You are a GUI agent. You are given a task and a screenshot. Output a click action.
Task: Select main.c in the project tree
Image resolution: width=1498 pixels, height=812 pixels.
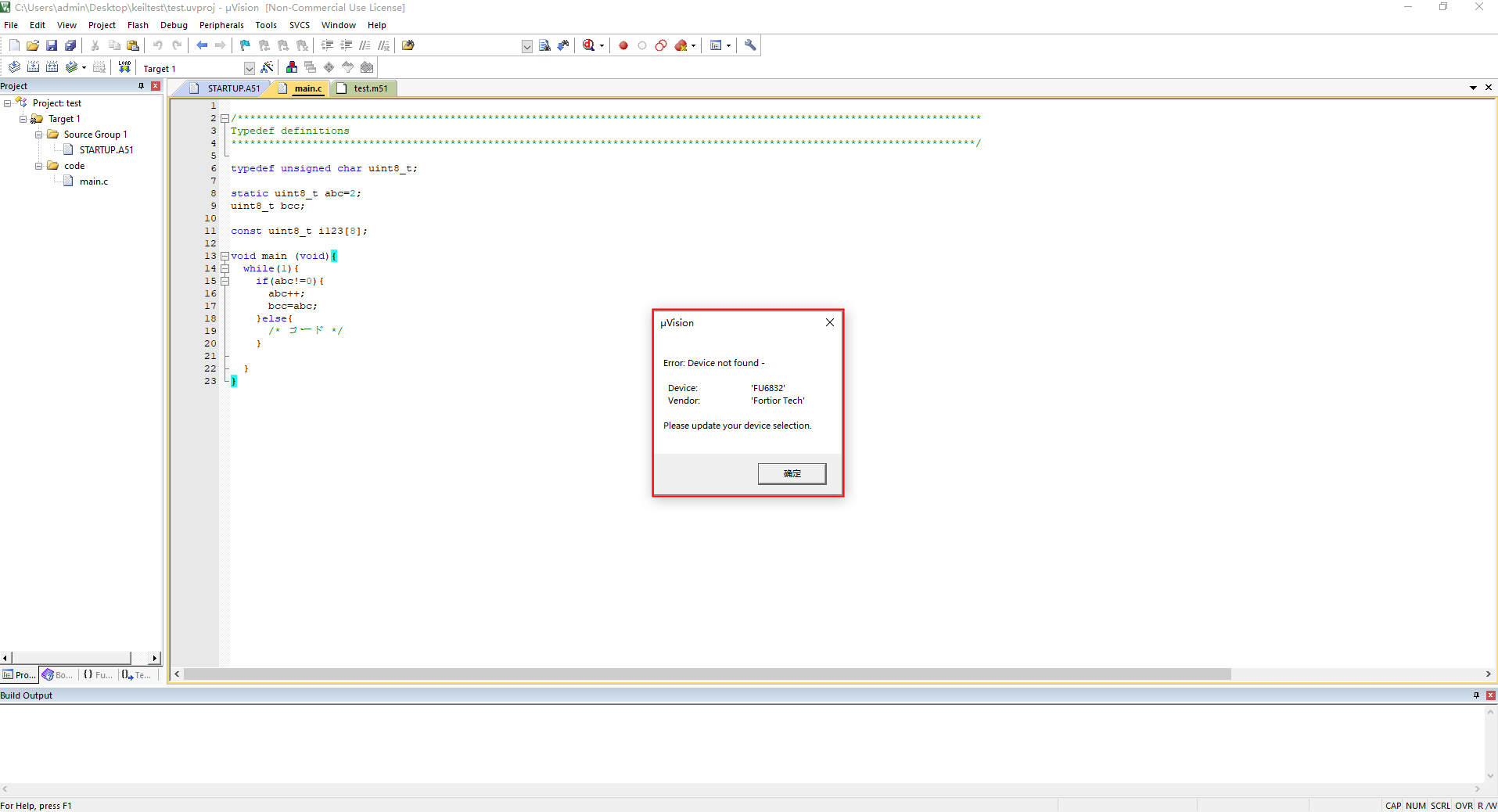click(x=94, y=181)
